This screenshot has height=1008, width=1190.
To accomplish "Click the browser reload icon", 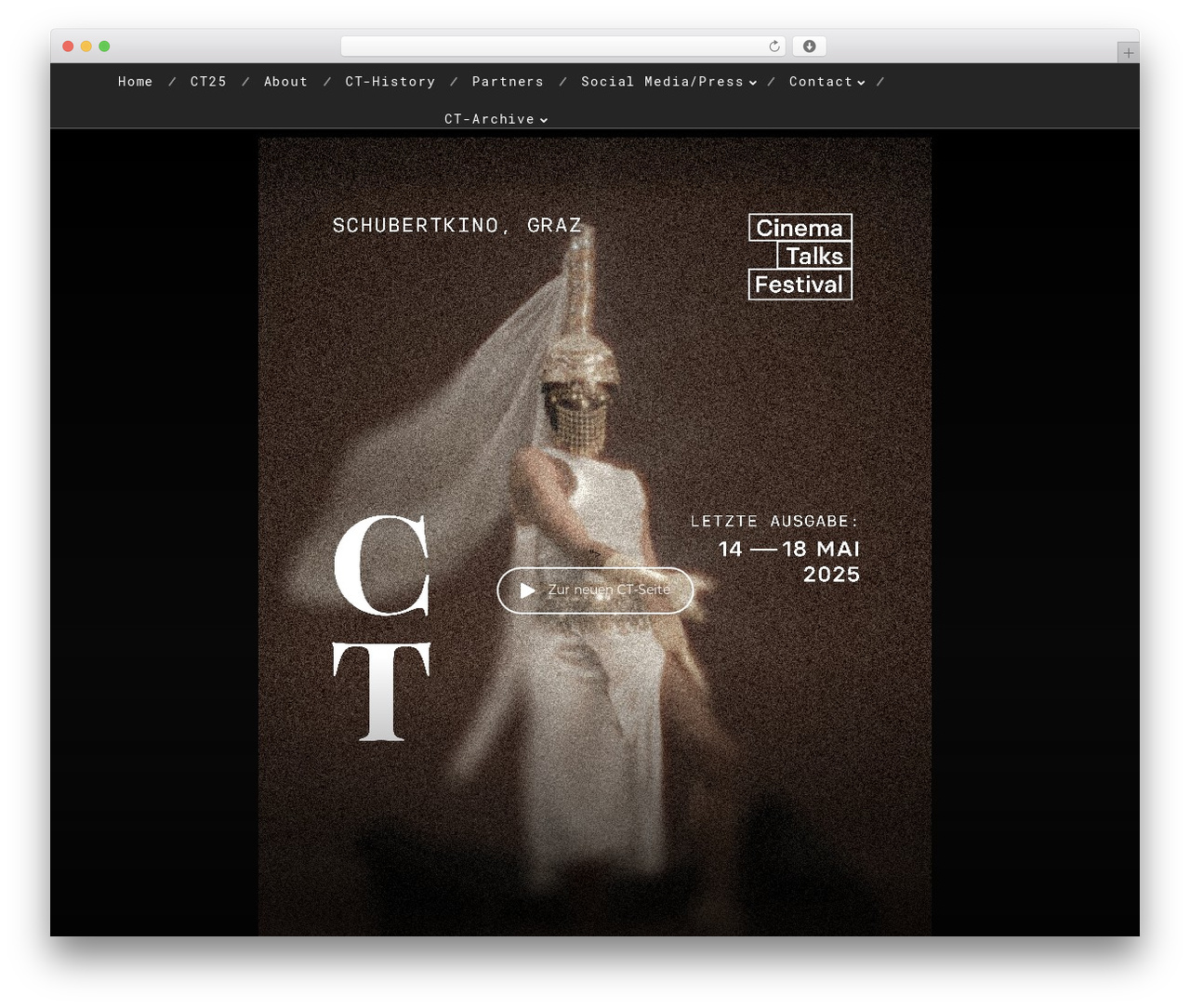I will click(x=773, y=46).
